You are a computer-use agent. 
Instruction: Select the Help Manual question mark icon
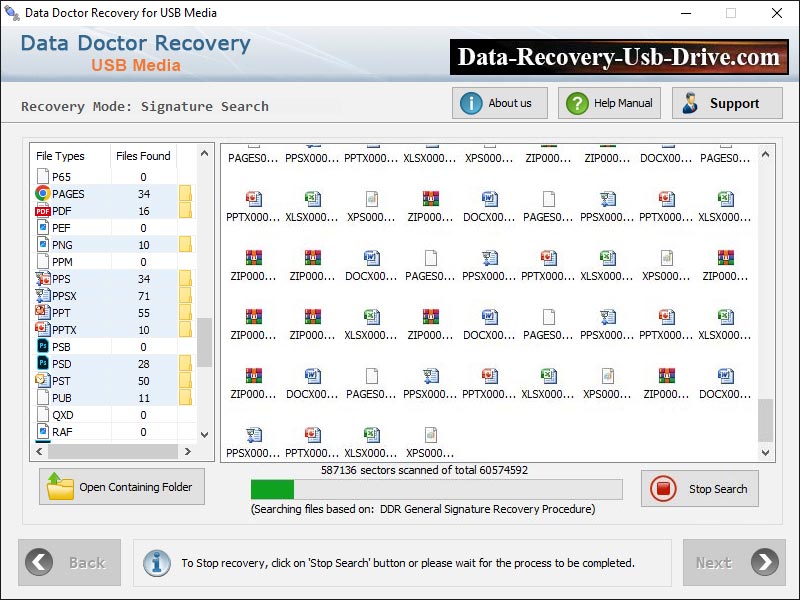tap(578, 102)
